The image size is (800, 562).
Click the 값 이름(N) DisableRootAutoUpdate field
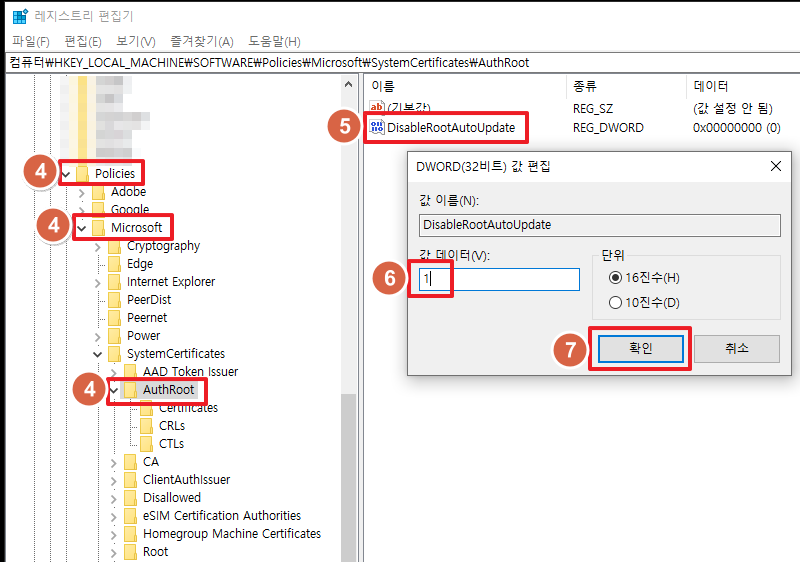pyautogui.click(x=599, y=225)
